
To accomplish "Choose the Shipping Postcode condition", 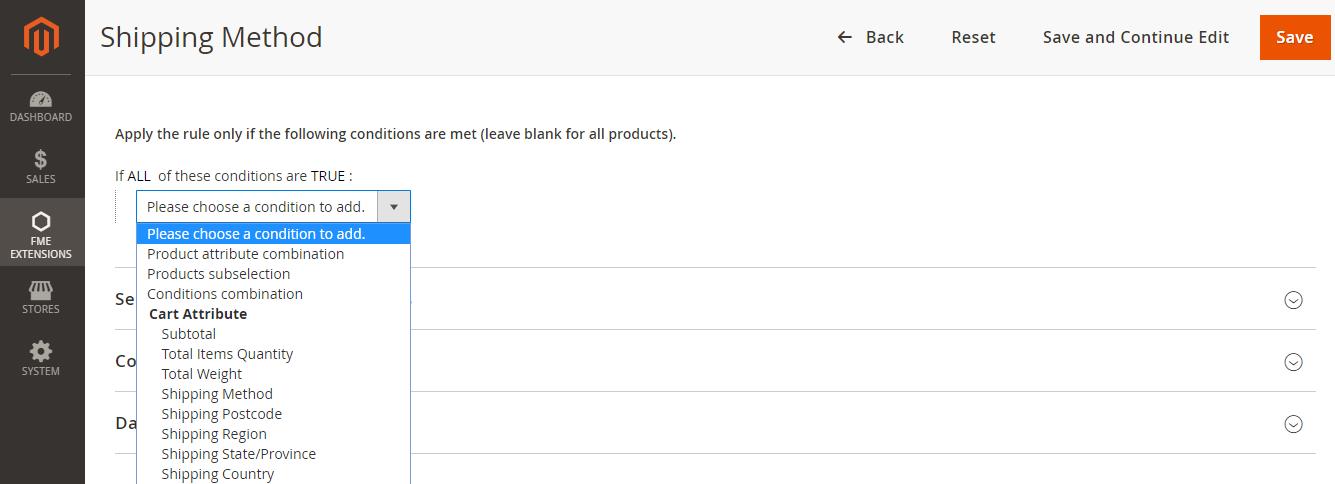I will click(221, 414).
